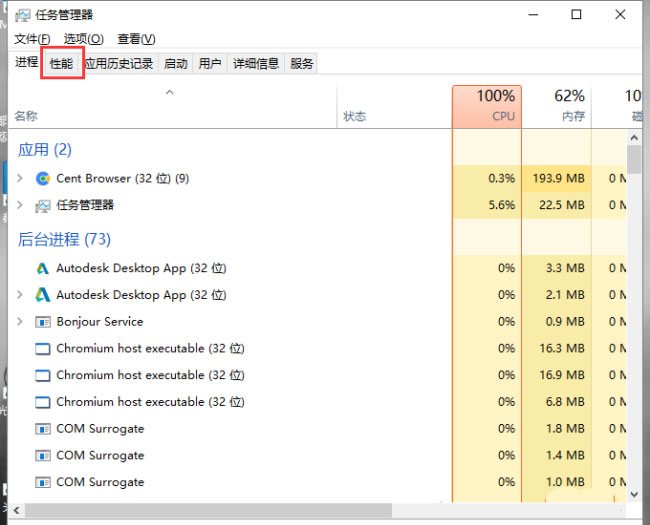
Task: Open the 详细信息 tab
Action: (x=256, y=64)
